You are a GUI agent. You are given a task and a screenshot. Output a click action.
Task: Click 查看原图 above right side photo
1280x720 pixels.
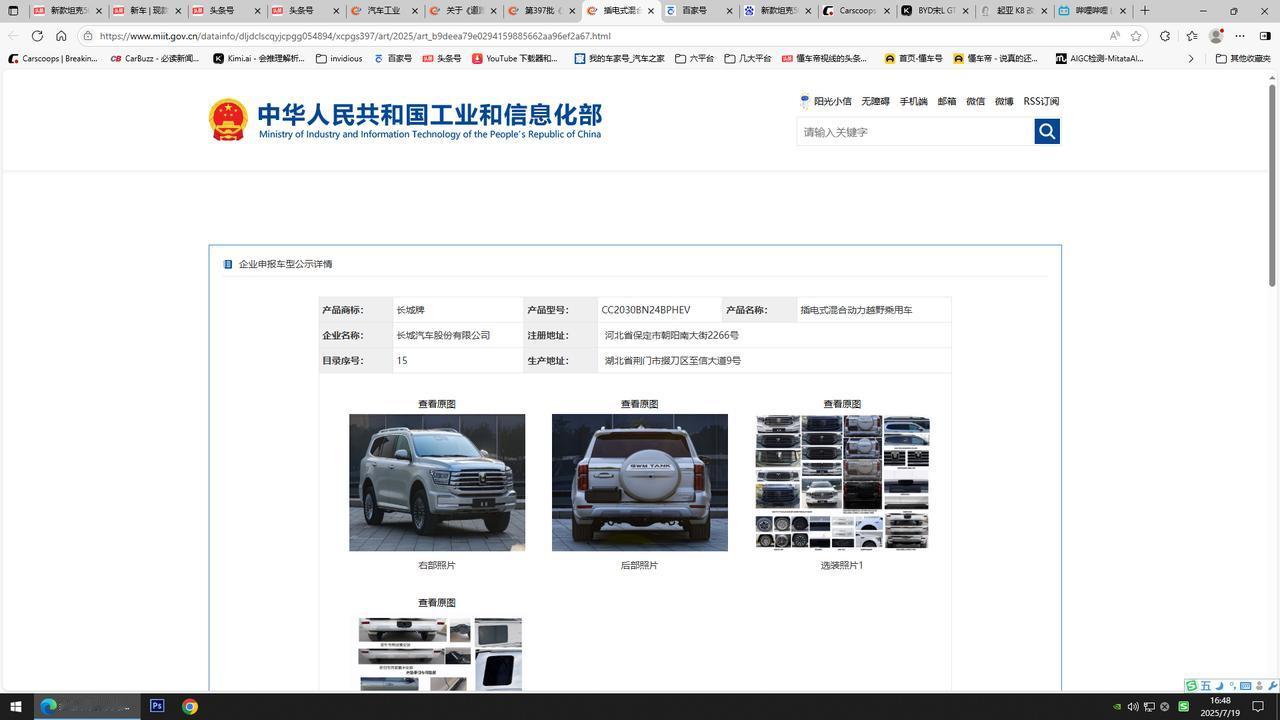click(x=437, y=404)
